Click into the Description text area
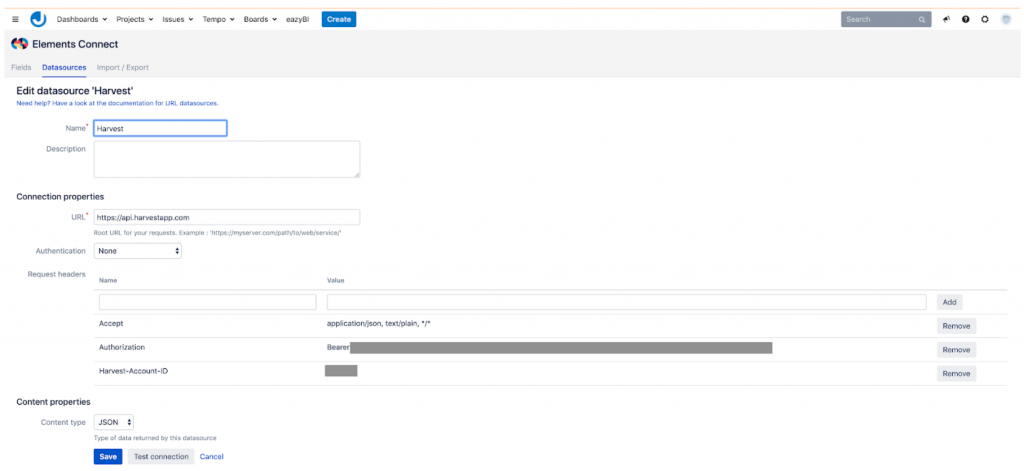This screenshot has height=471, width=1024. [x=227, y=159]
